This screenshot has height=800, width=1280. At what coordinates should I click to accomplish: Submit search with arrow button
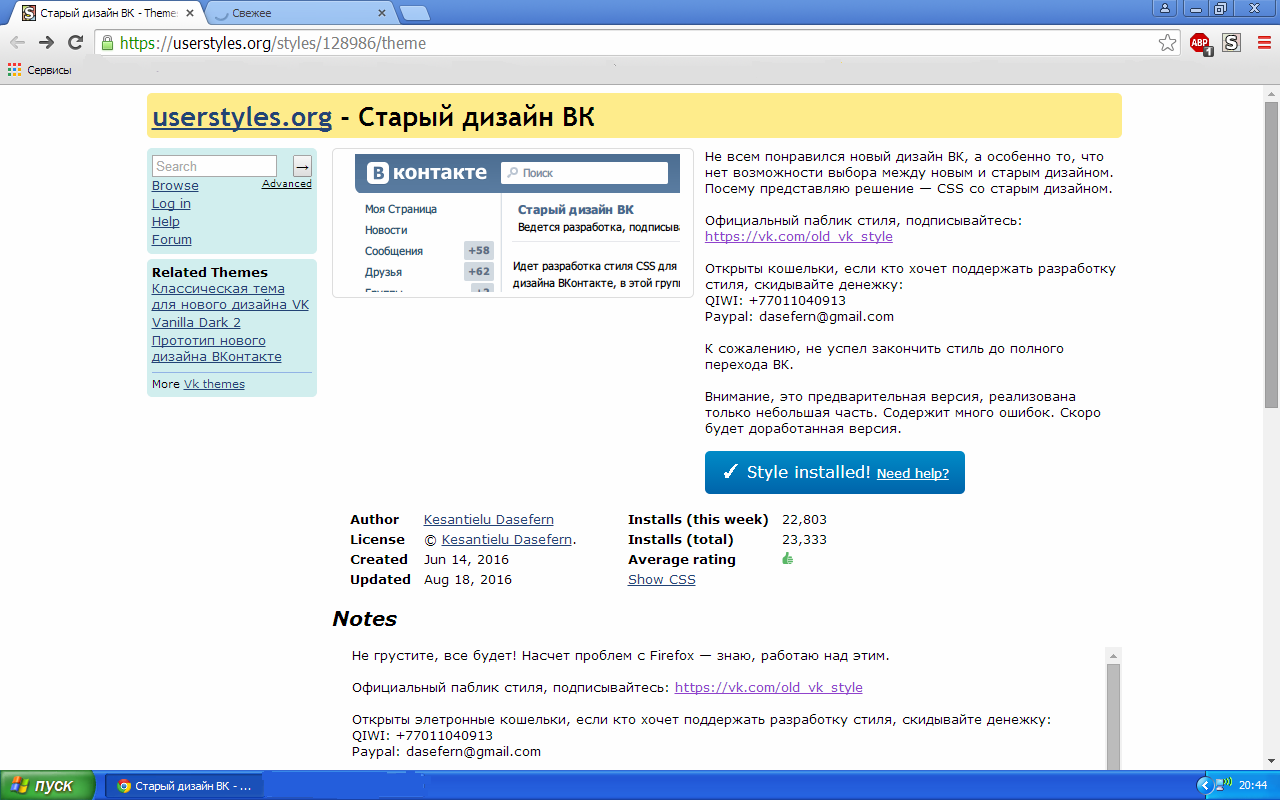(x=302, y=166)
